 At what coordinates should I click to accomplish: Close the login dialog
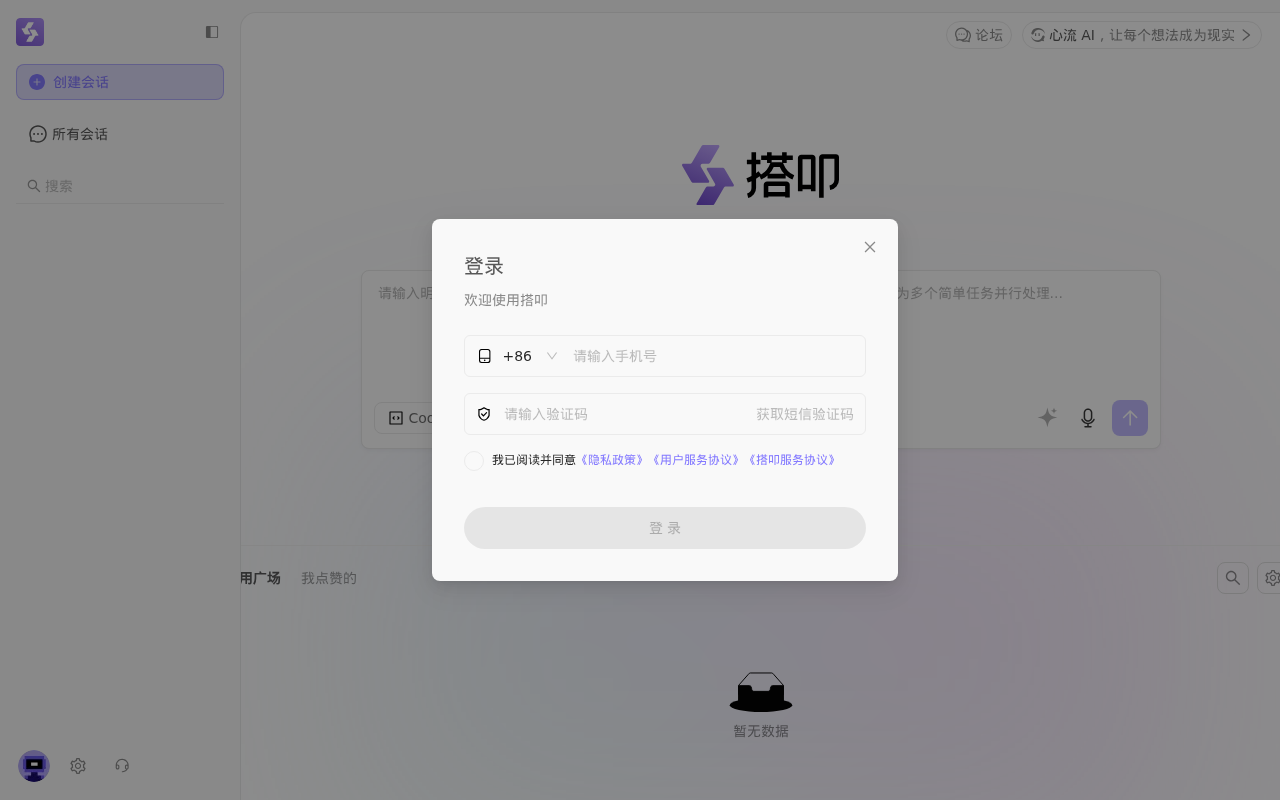(x=870, y=247)
